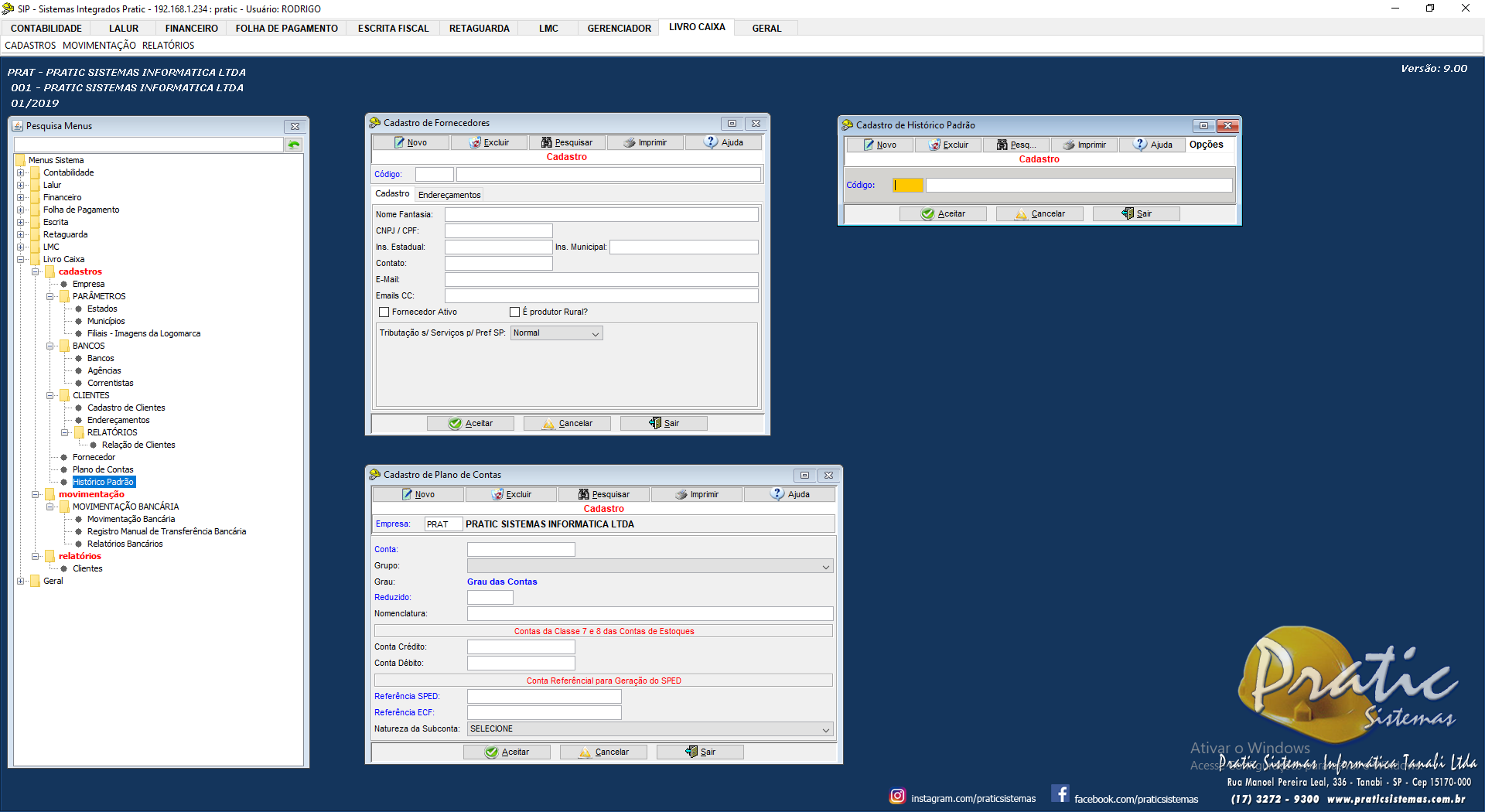Click the green search arrow in Pesquisa Menus
Viewport: 1485px width, 812px height.
pyautogui.click(x=294, y=145)
